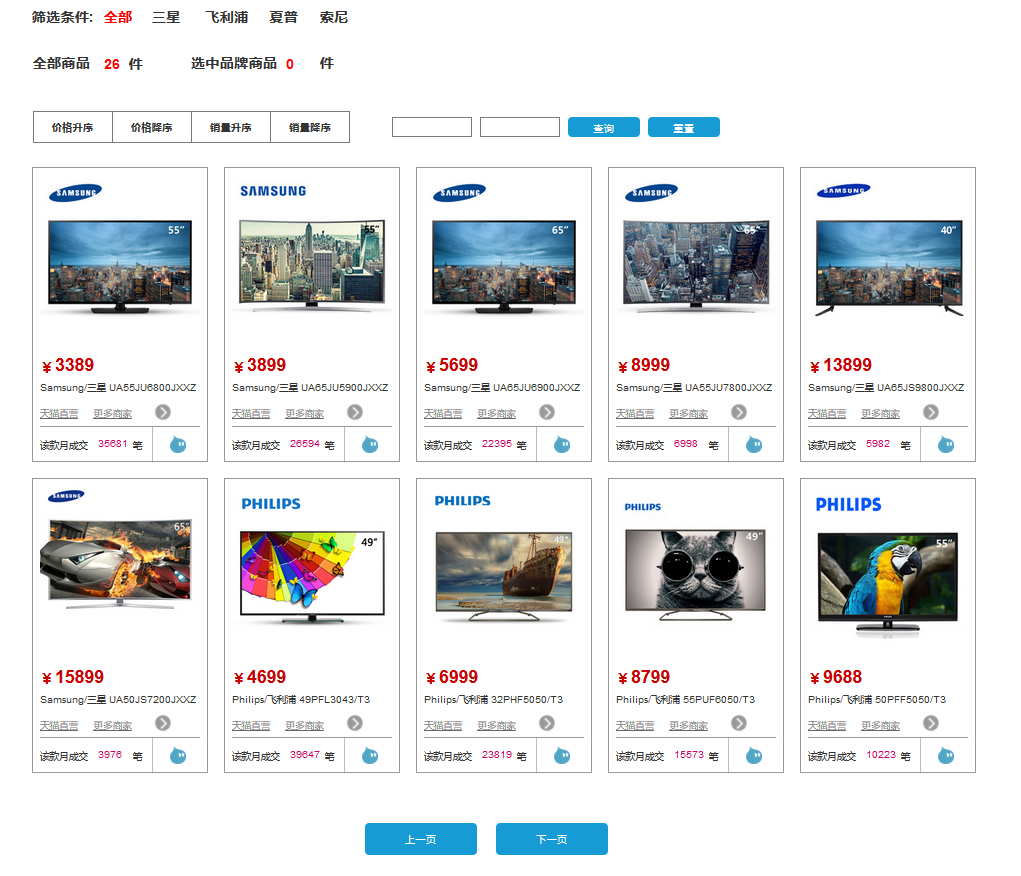Viewport: 1021px width, 876px height.
Task: Open the curved 55-inch ¥3899 Samsung TV image
Action: tap(312, 265)
